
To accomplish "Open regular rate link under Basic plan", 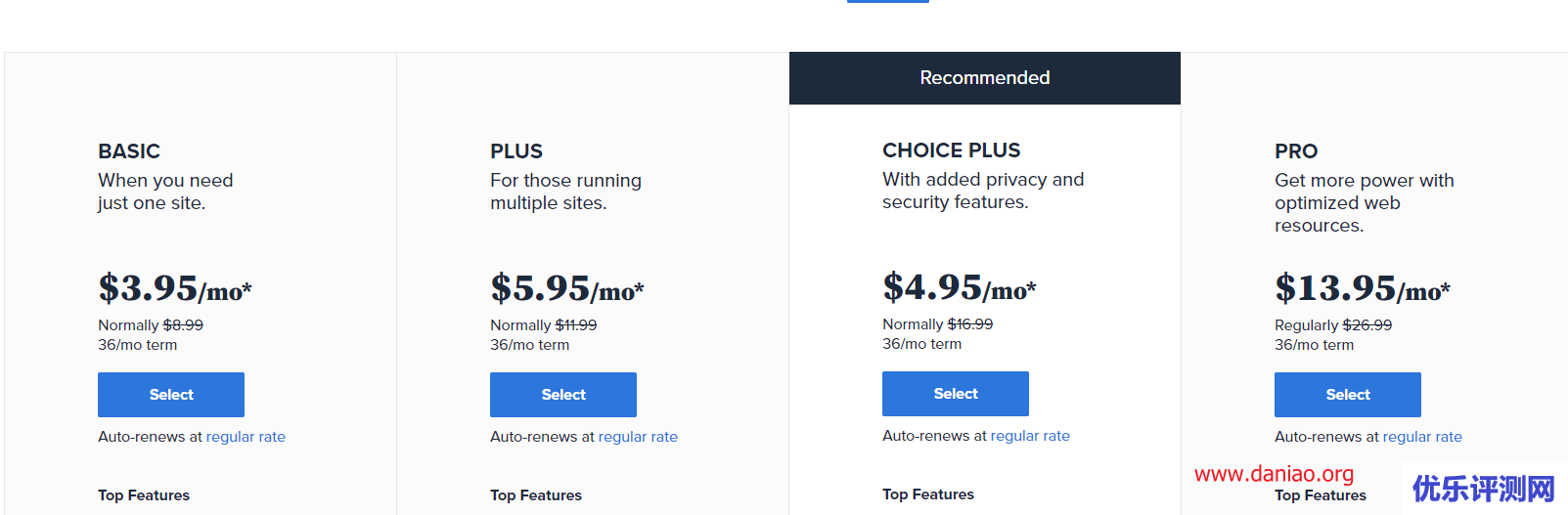I will click(246, 437).
